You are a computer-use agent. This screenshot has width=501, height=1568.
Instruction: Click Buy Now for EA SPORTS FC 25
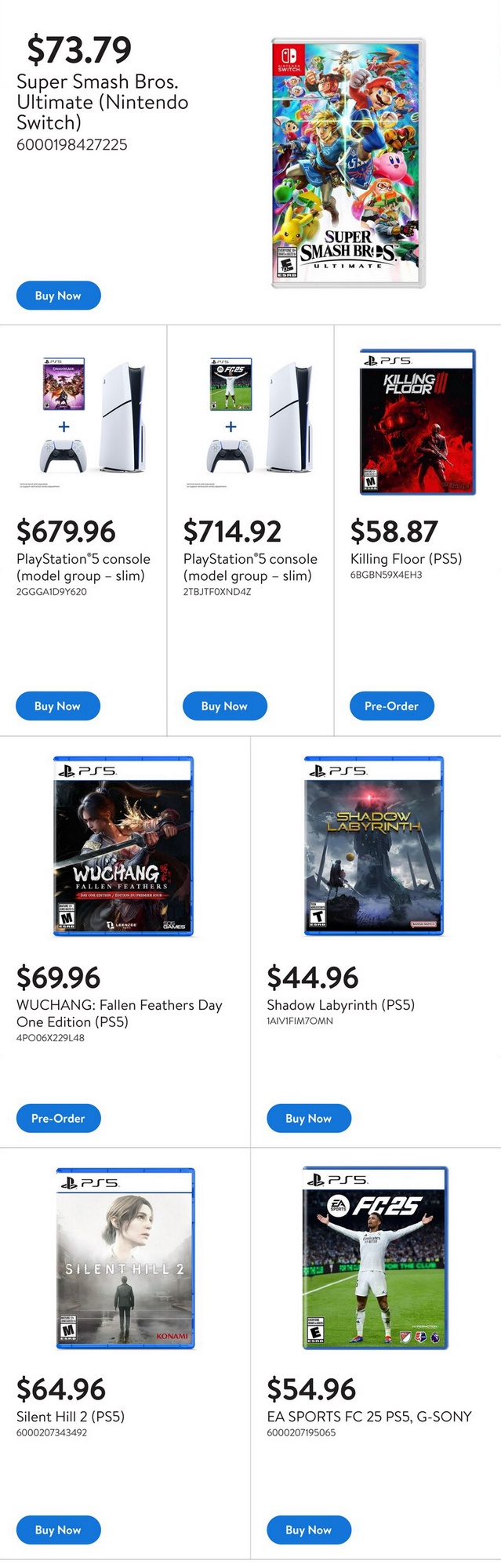point(308,1530)
